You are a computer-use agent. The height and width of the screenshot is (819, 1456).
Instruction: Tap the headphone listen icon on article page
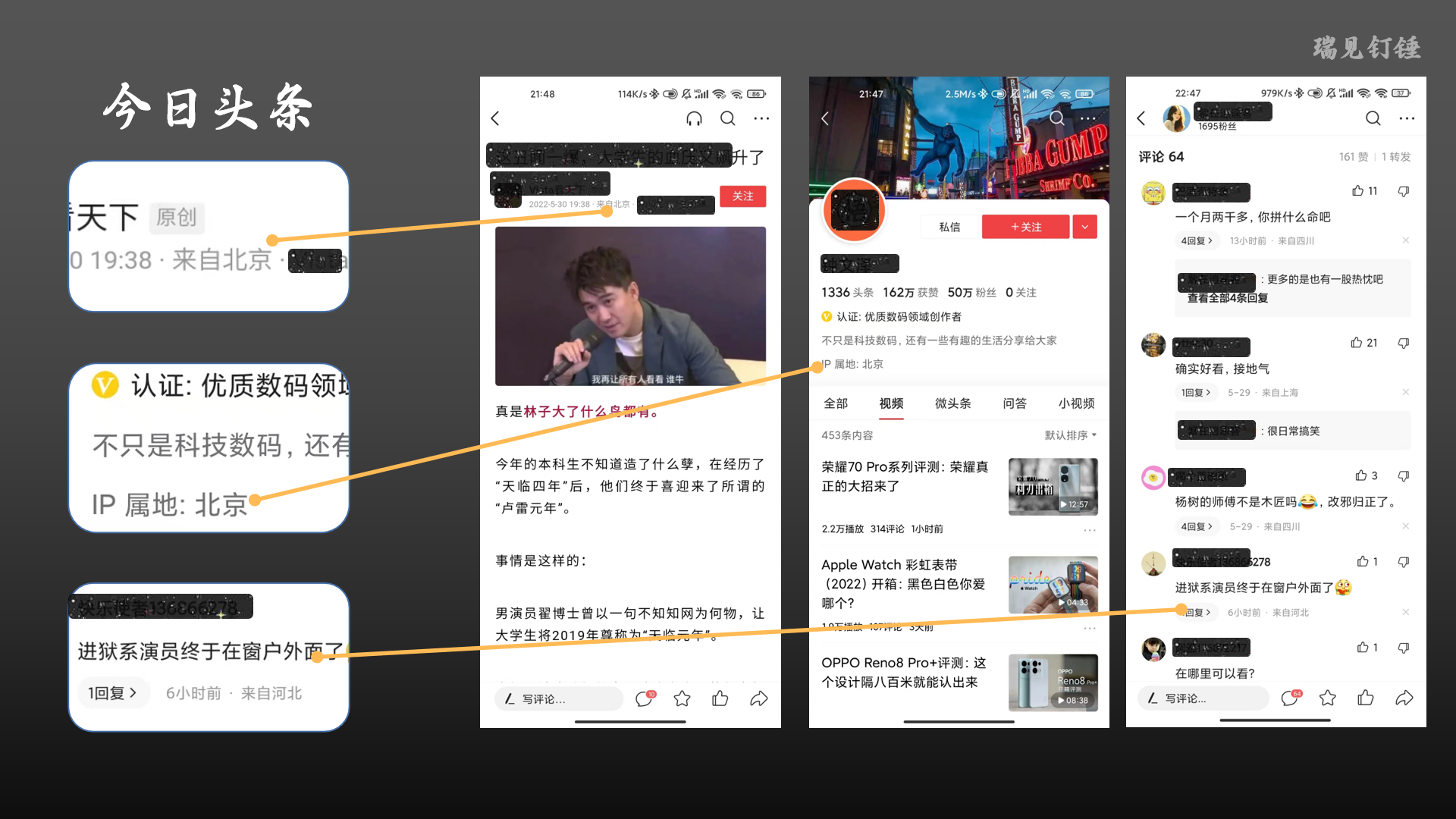tap(694, 118)
